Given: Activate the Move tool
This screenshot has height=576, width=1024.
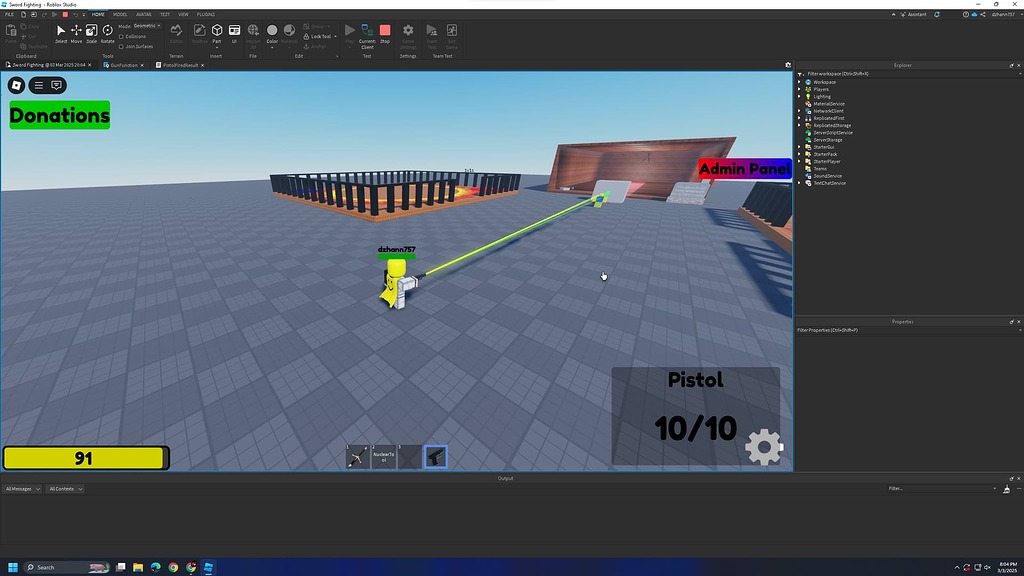Looking at the screenshot, I should click(x=76, y=34).
